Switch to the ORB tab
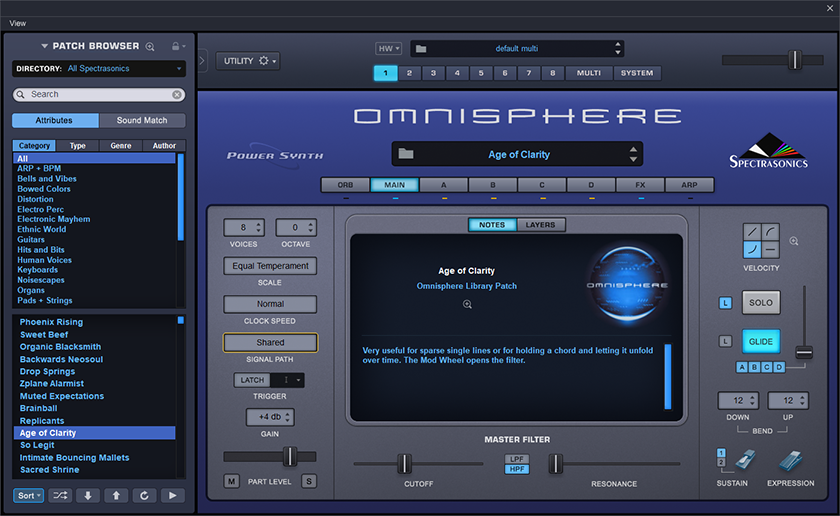Image resolution: width=840 pixels, height=516 pixels. (345, 185)
